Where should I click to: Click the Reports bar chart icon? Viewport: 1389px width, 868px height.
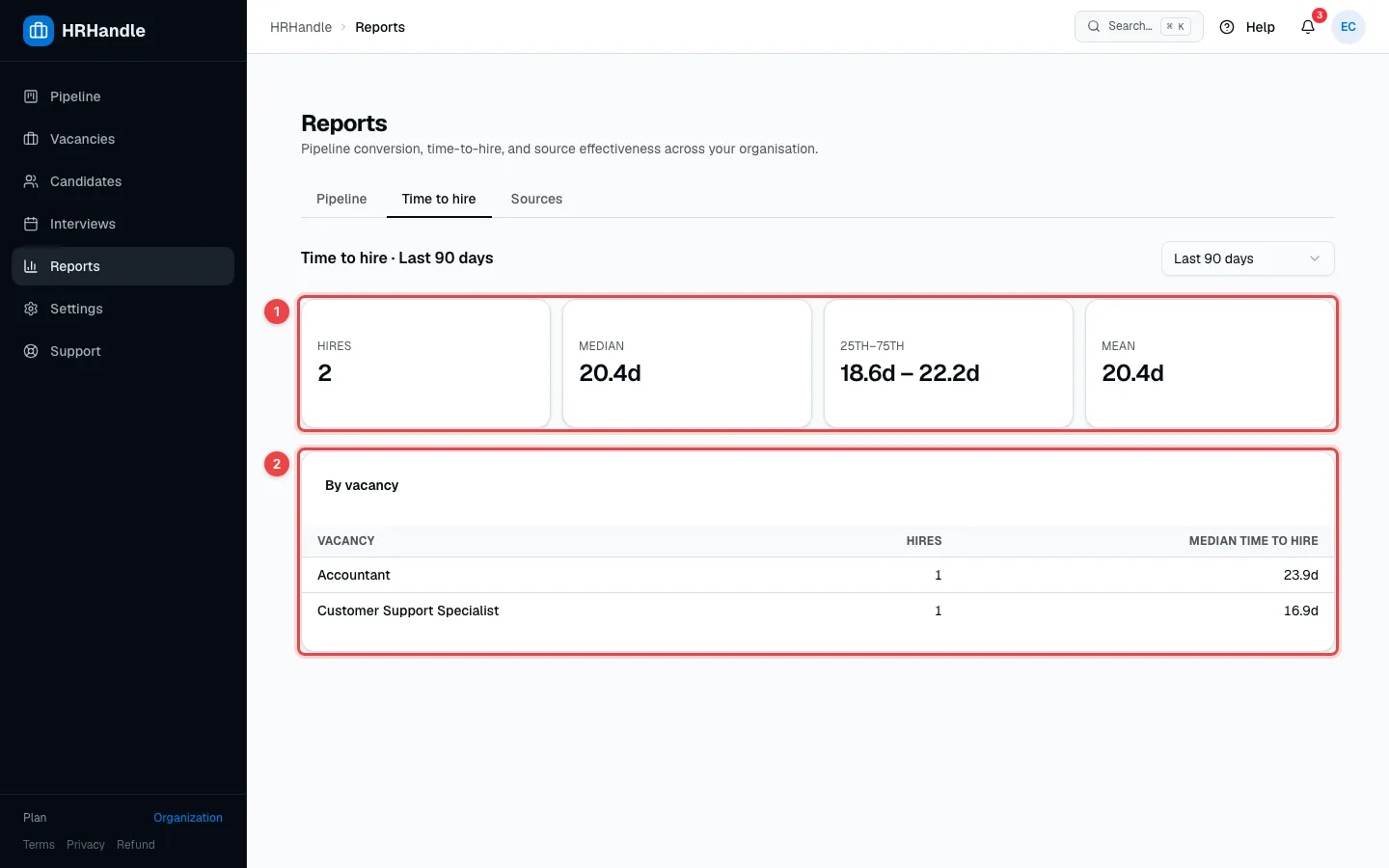[31, 266]
